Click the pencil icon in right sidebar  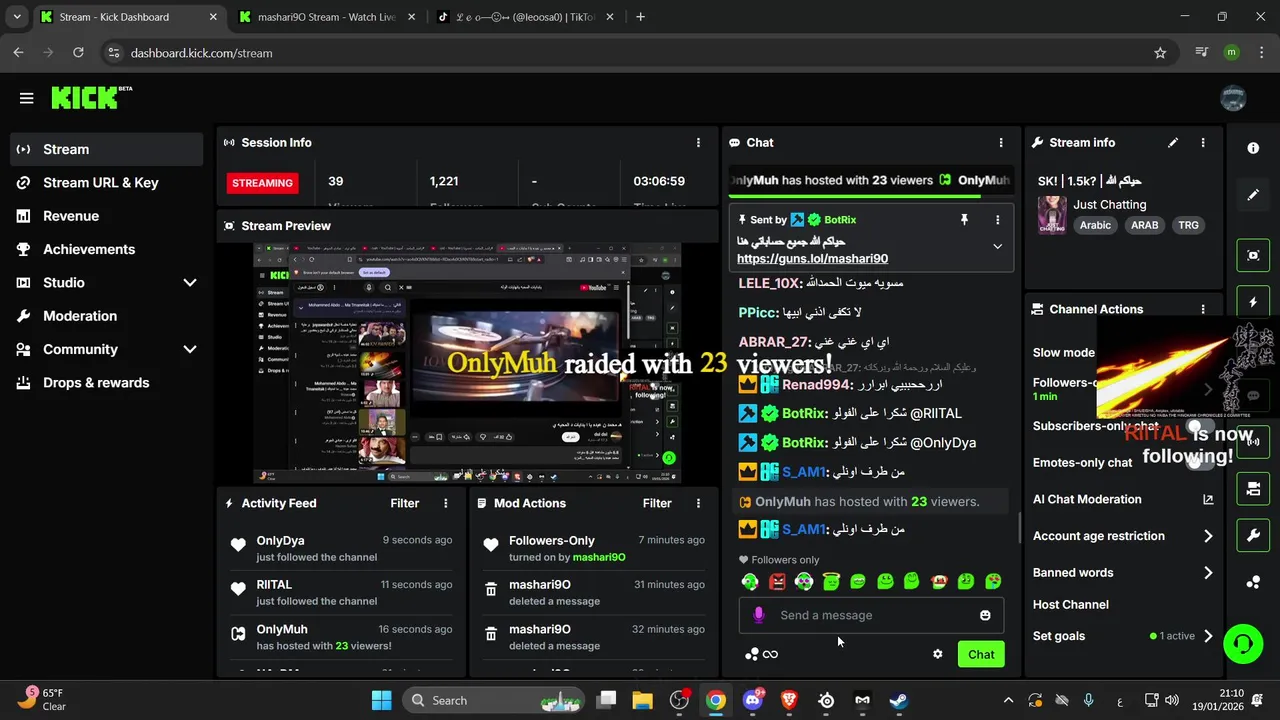[1253, 195]
